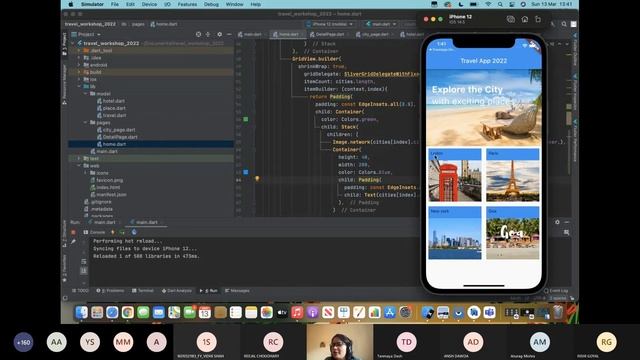Hide the Project panel with the minus icon
The height and width of the screenshot is (360, 640).
(x=229, y=34)
